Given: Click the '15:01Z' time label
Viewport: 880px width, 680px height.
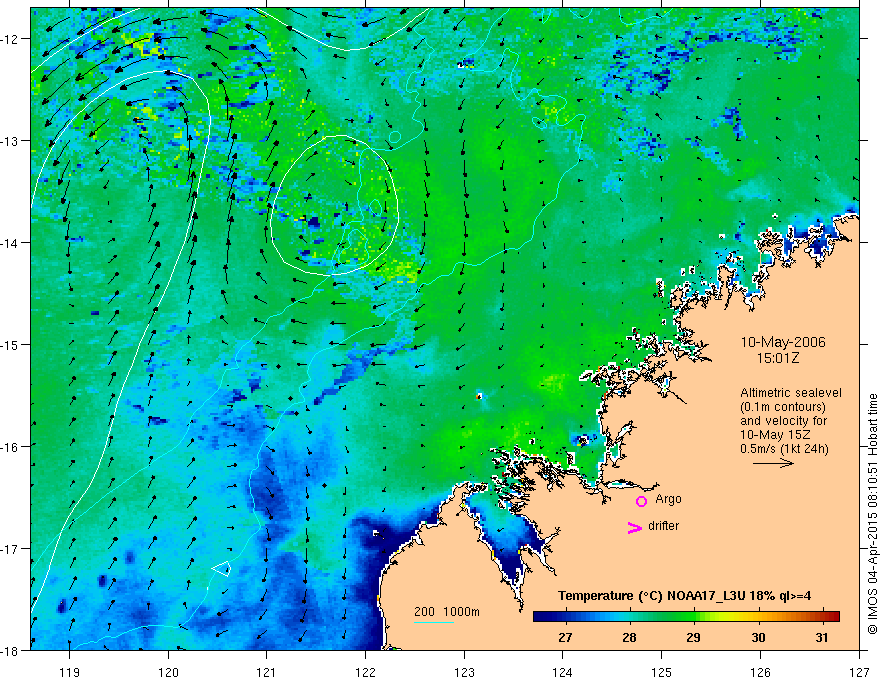Looking at the screenshot, I should tap(777, 358).
